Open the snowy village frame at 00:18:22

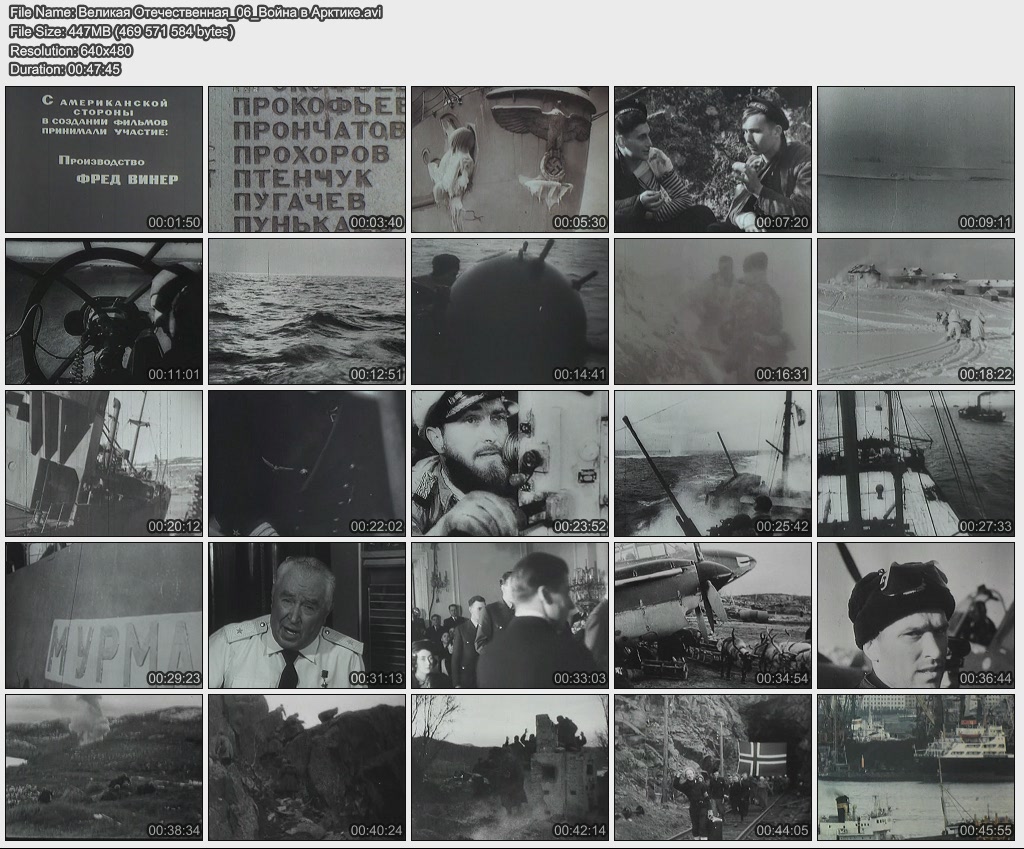point(916,311)
